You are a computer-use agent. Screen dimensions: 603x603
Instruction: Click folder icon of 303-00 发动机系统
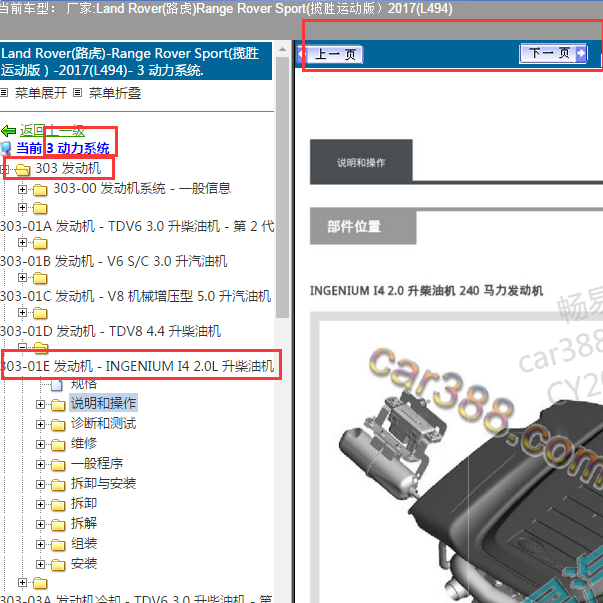tap(40, 190)
